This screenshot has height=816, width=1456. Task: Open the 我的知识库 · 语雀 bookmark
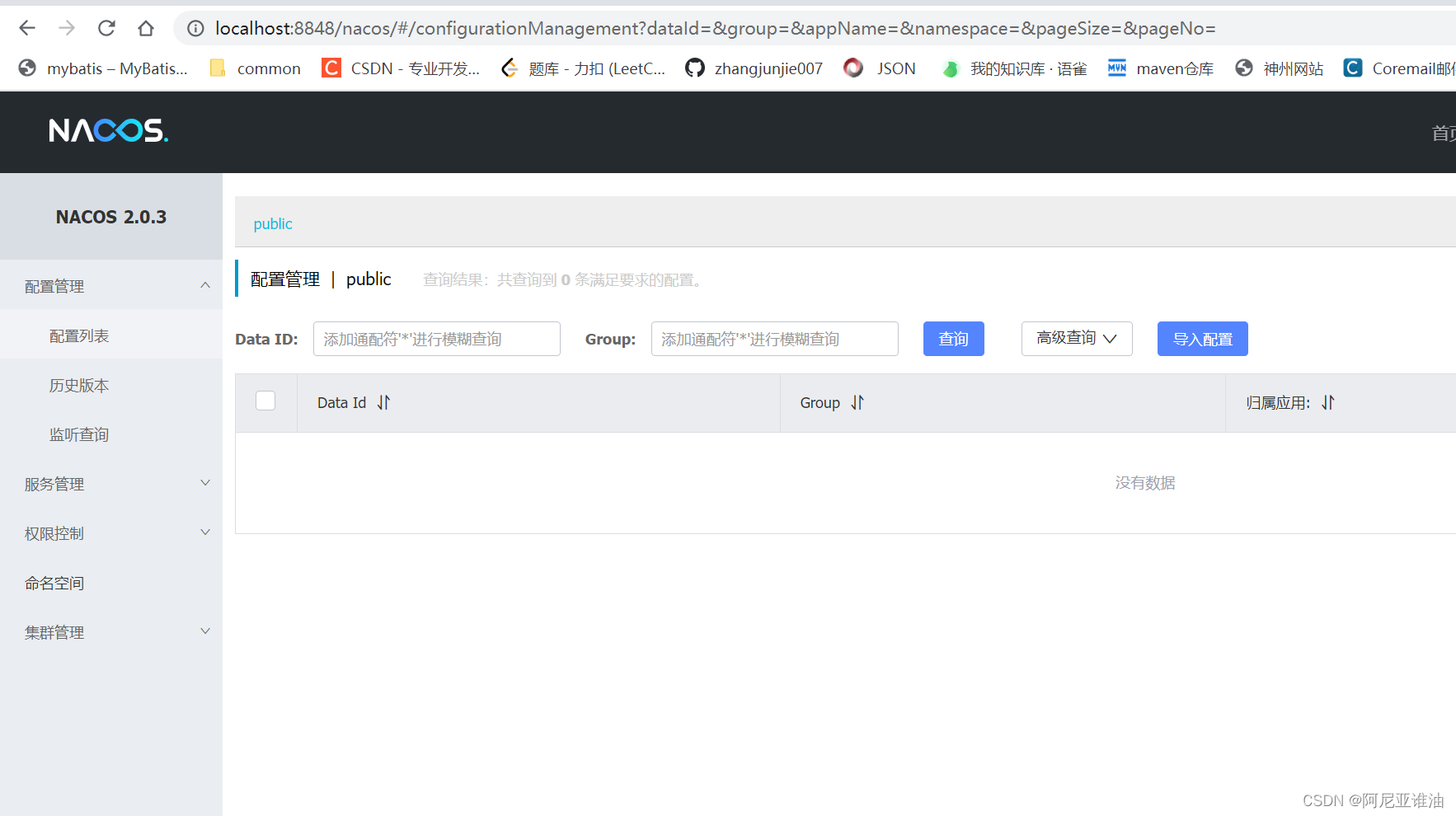pyautogui.click(x=1014, y=68)
